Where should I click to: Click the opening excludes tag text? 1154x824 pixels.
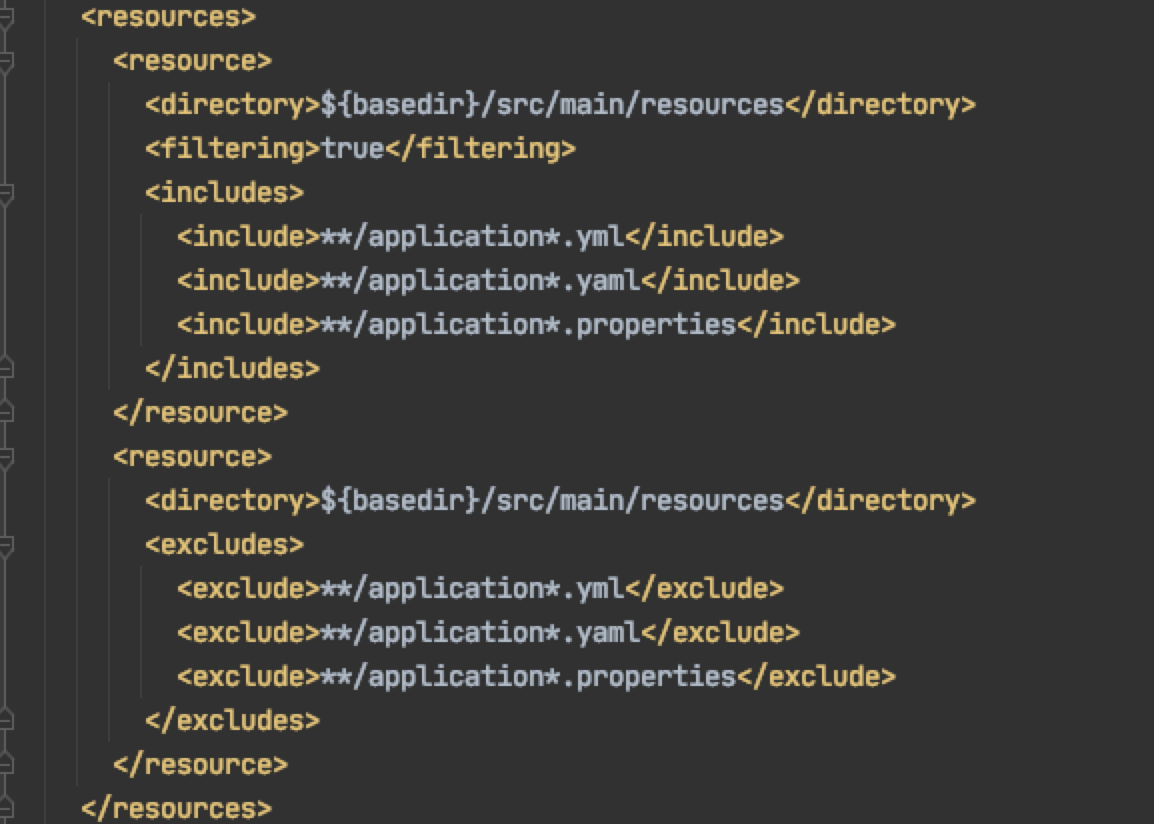pos(224,545)
